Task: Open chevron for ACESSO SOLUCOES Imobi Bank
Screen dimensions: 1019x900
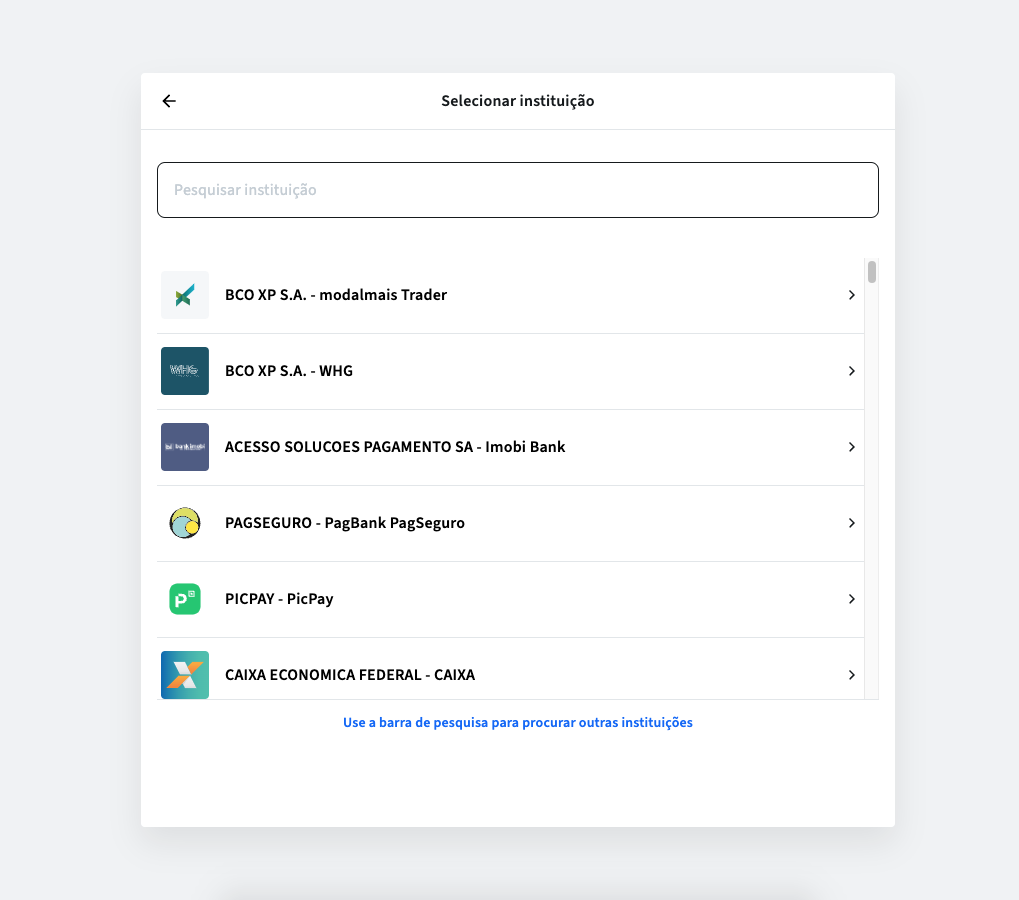Action: click(x=851, y=447)
